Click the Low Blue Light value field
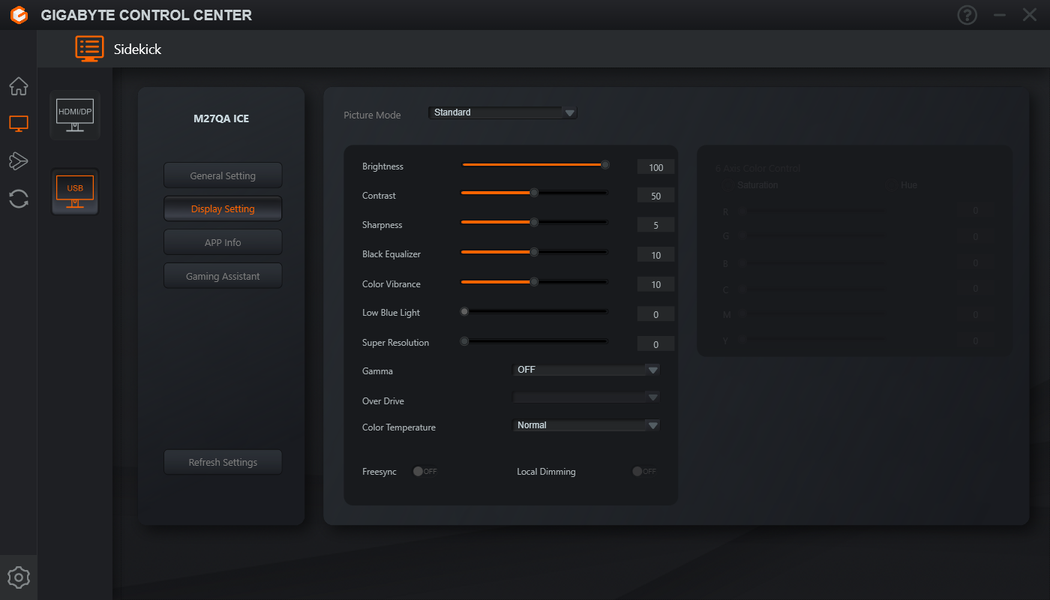Viewport: 1050px width, 600px height. pyautogui.click(x=656, y=314)
